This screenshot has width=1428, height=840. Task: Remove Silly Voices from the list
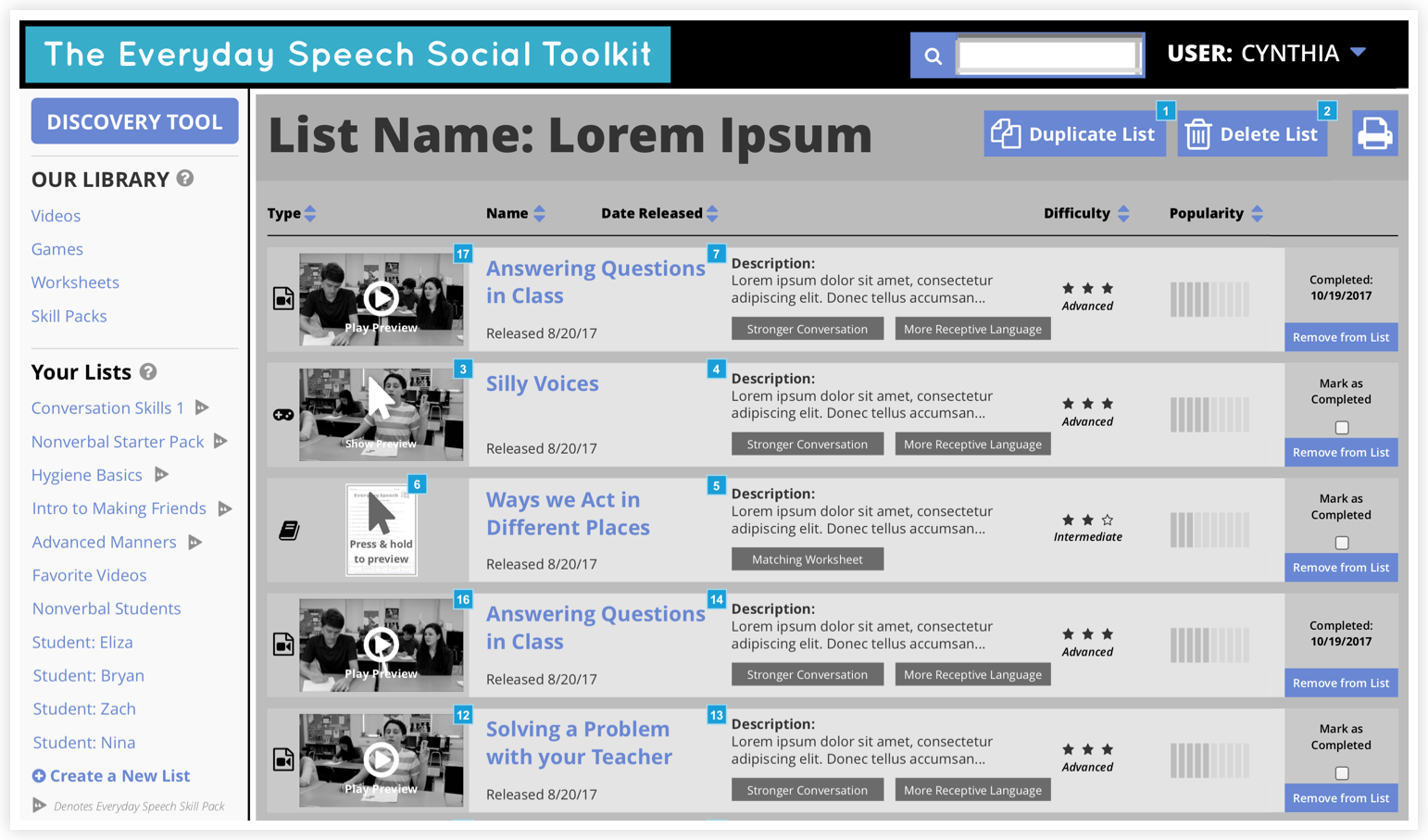pos(1341,452)
